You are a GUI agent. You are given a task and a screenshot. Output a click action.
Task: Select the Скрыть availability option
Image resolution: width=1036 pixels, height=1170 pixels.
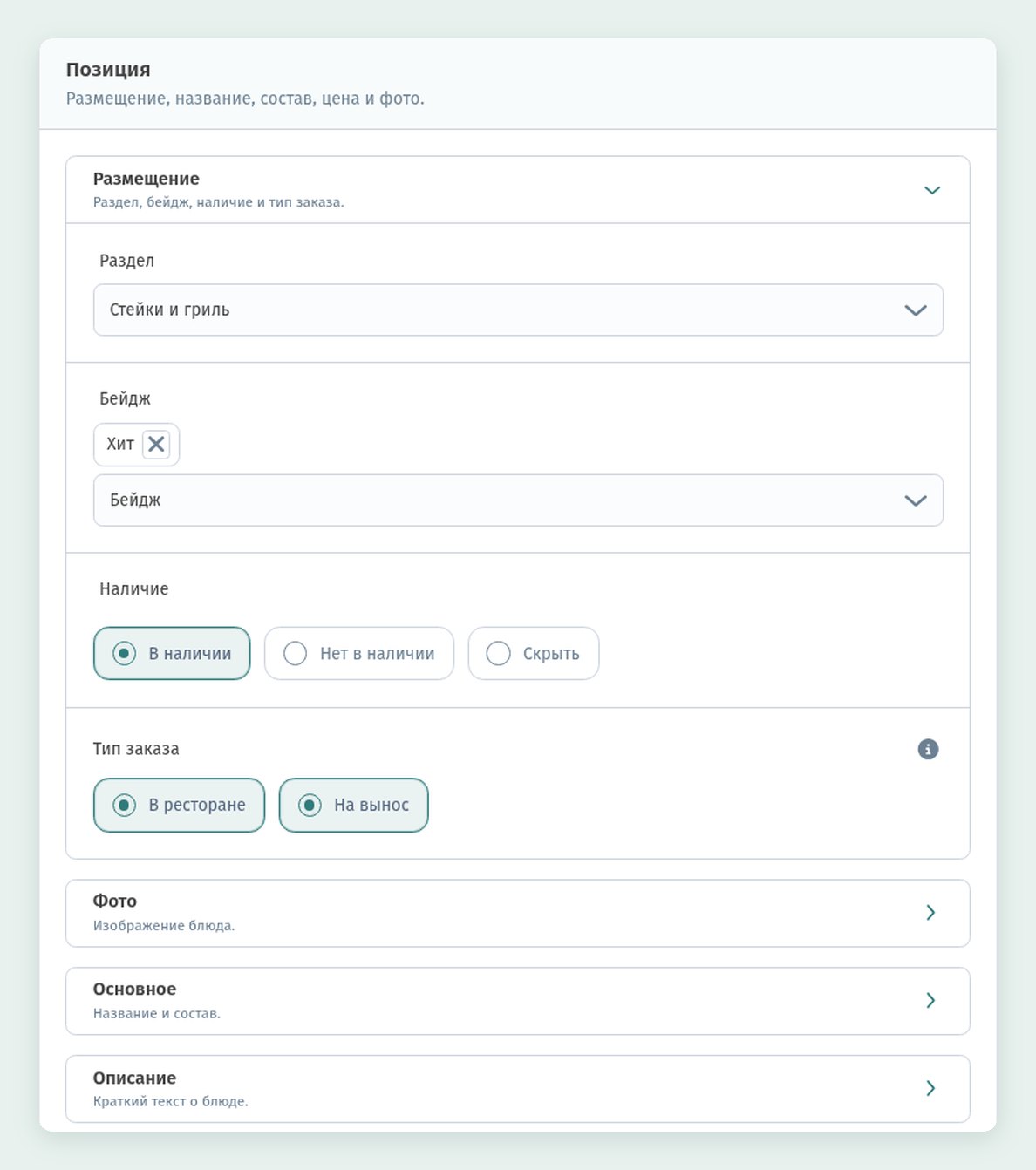click(x=534, y=653)
